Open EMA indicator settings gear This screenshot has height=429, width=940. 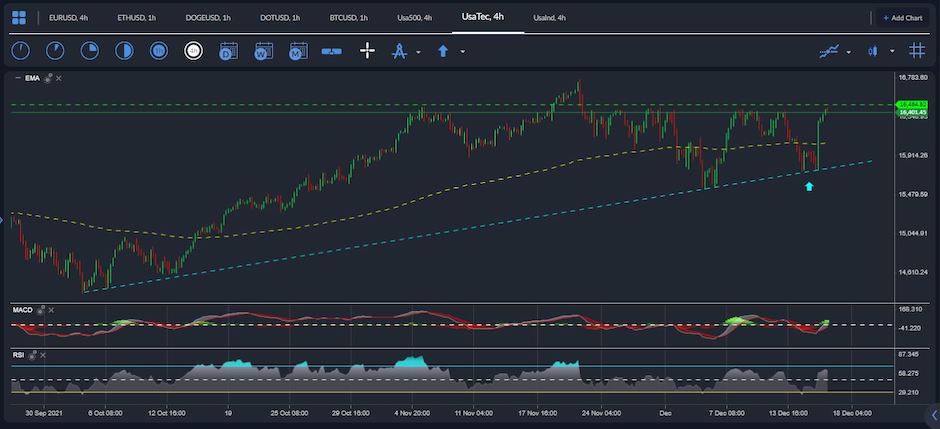click(x=48, y=78)
